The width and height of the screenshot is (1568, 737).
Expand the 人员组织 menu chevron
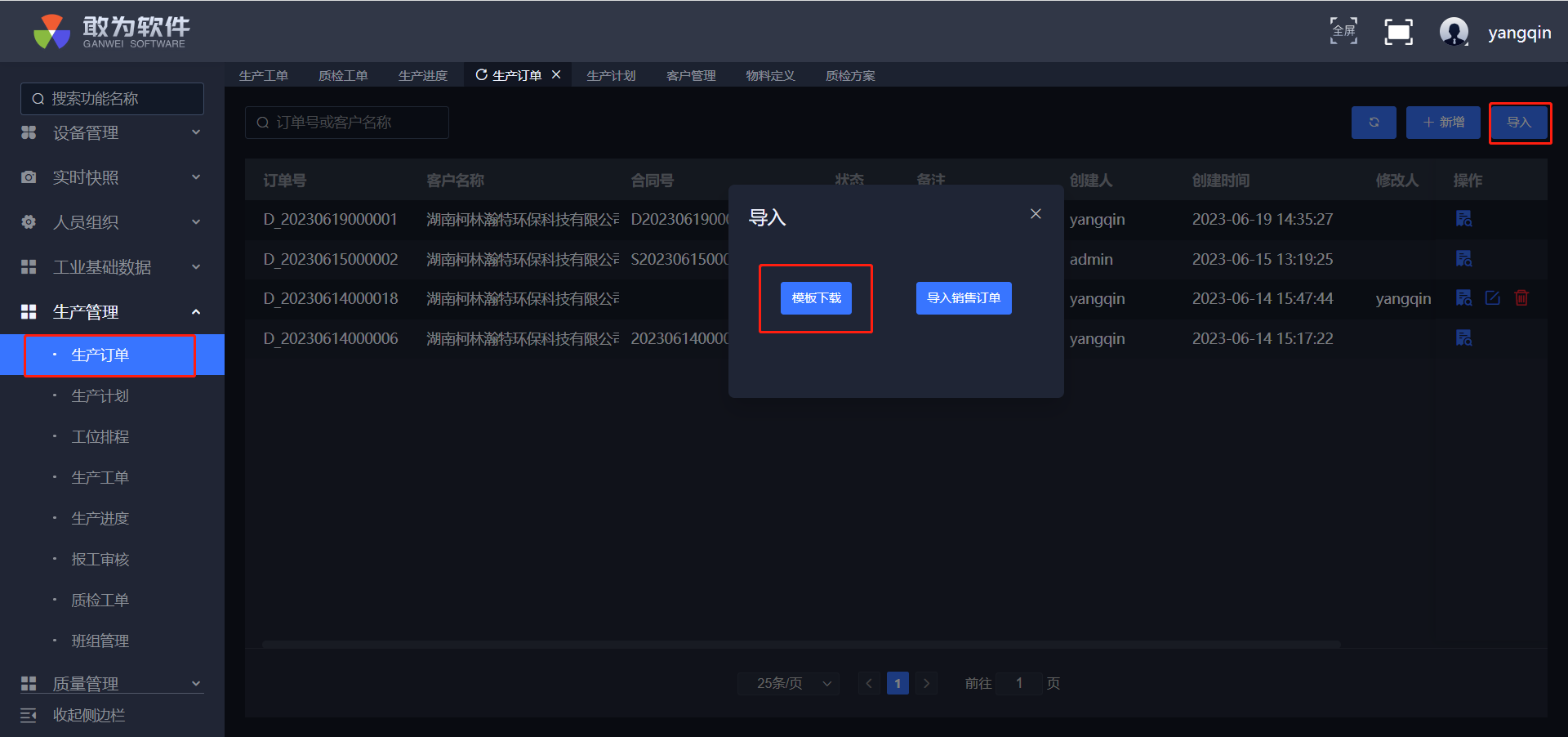coord(196,222)
